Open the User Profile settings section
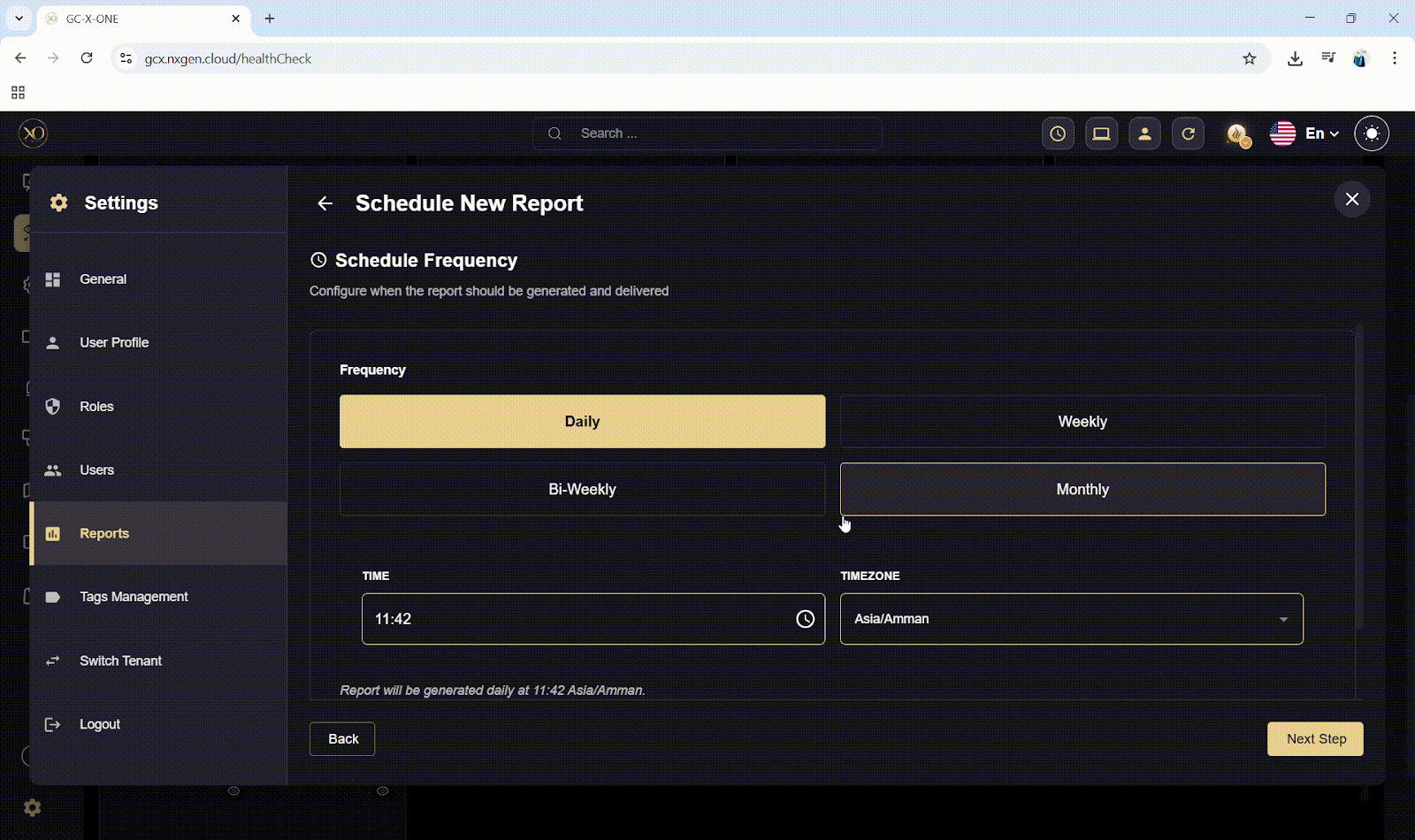The image size is (1415, 840). [114, 342]
